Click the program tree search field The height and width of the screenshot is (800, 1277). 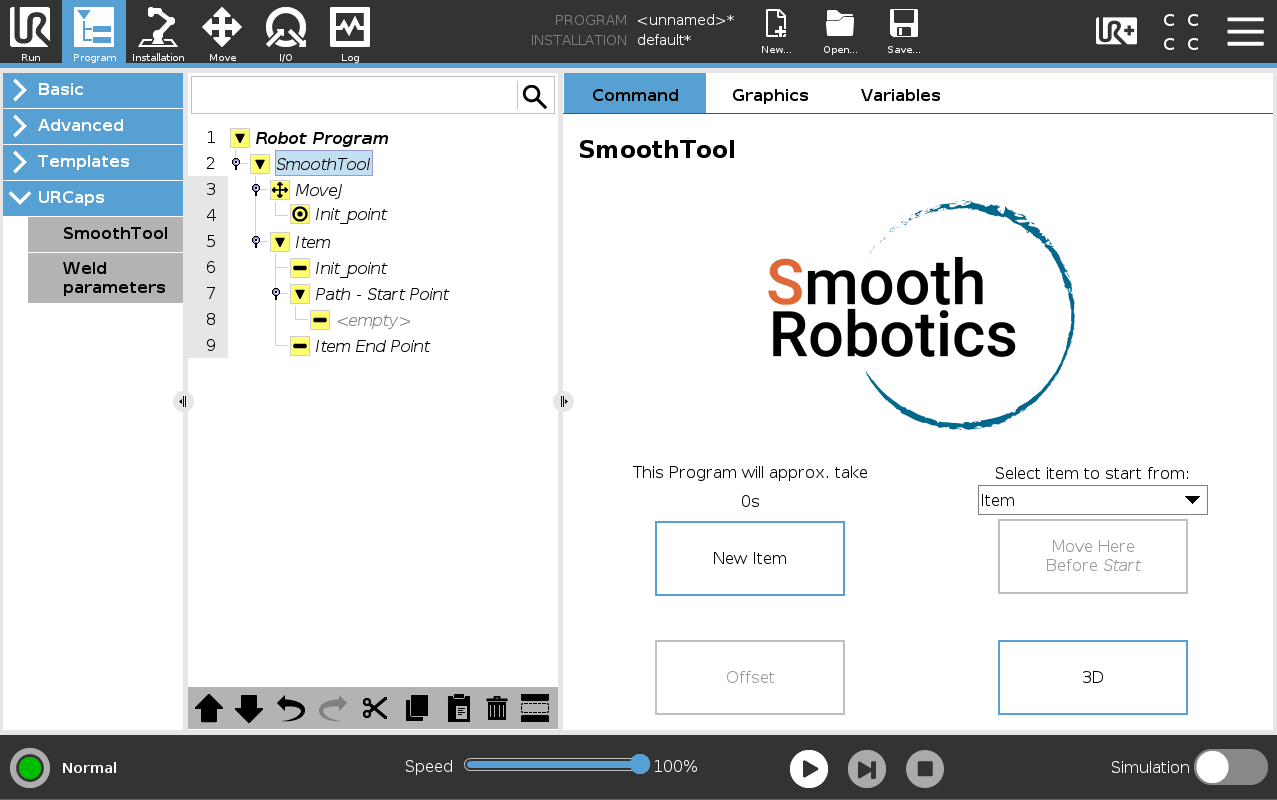[x=354, y=96]
